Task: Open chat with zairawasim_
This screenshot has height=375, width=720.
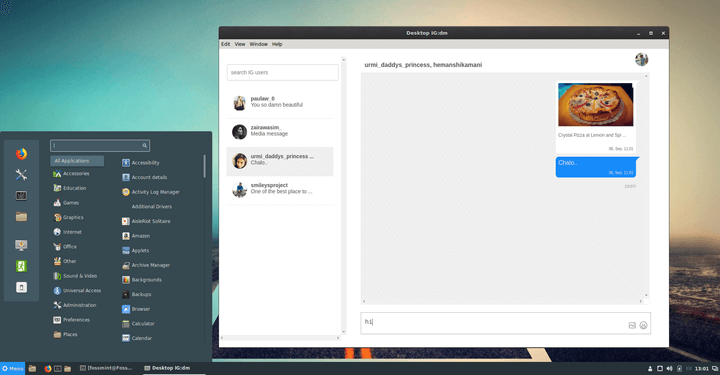Action: click(x=280, y=132)
